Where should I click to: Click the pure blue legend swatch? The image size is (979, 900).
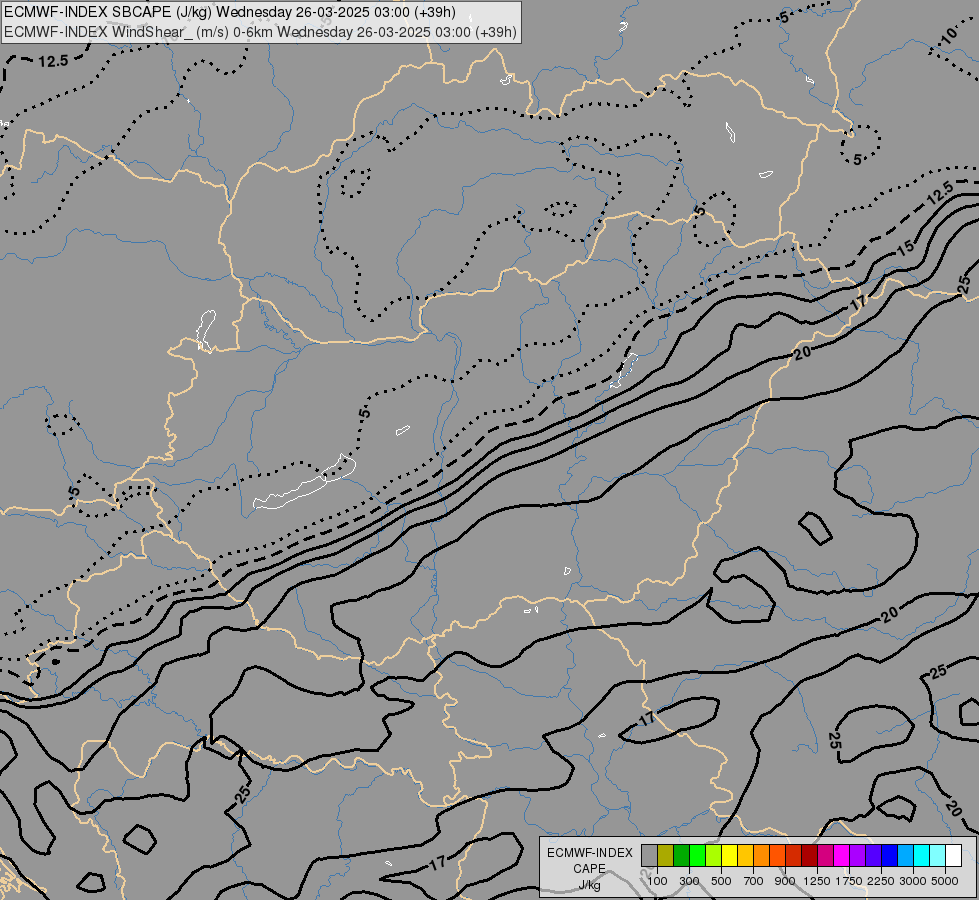point(889,855)
